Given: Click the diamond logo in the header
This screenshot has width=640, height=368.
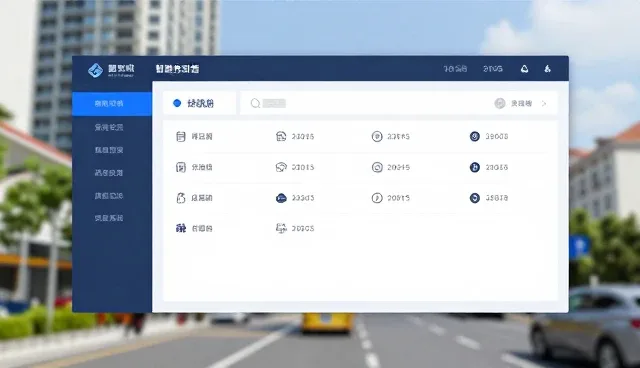Looking at the screenshot, I should (x=95, y=70).
